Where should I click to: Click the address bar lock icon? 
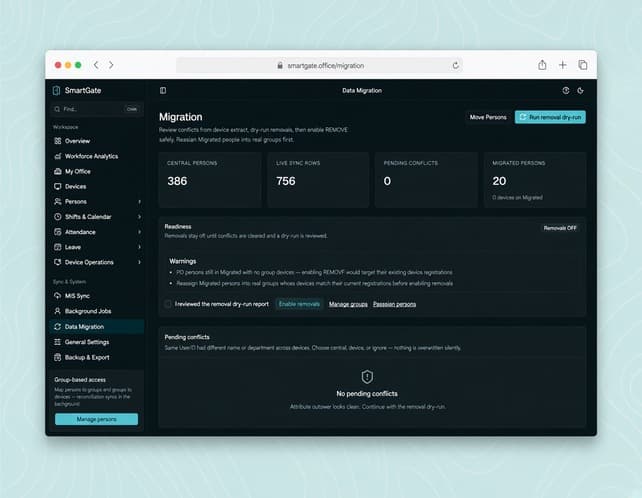pos(280,66)
